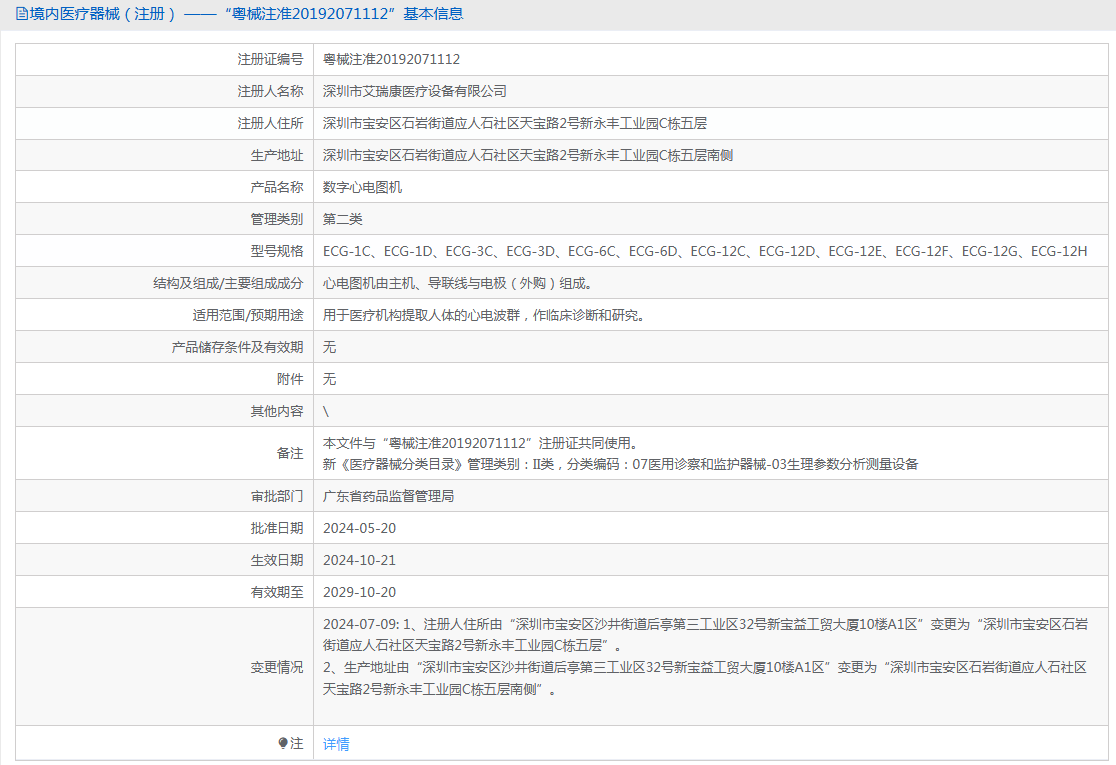Click the 型号规格 label
Screen dimensions: 1116x765
pos(277,252)
